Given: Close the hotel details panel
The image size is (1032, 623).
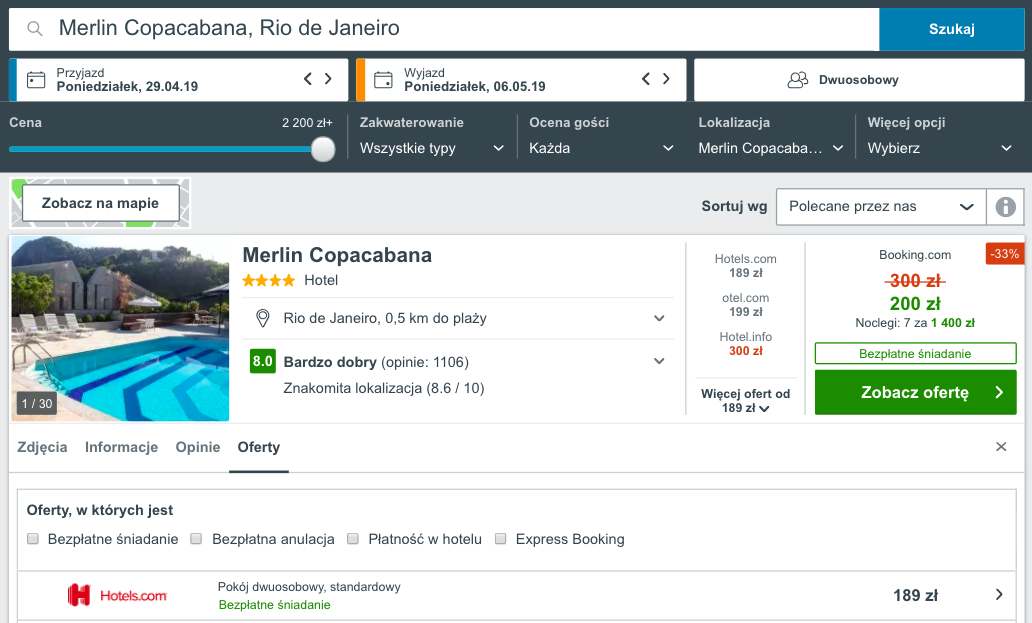Looking at the screenshot, I should click(1001, 447).
